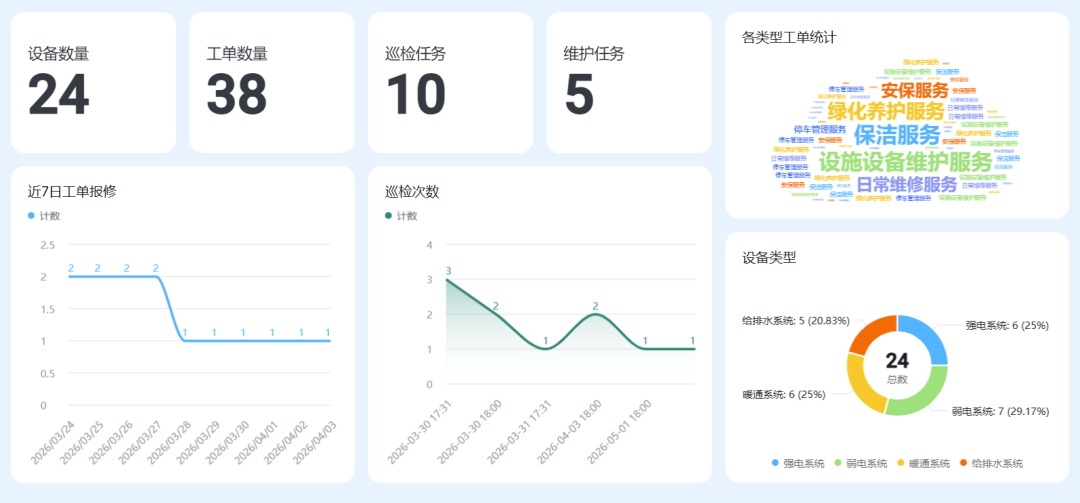Click the 2026/03/25 x-axis date label
1080x503 pixels.
tap(79, 441)
